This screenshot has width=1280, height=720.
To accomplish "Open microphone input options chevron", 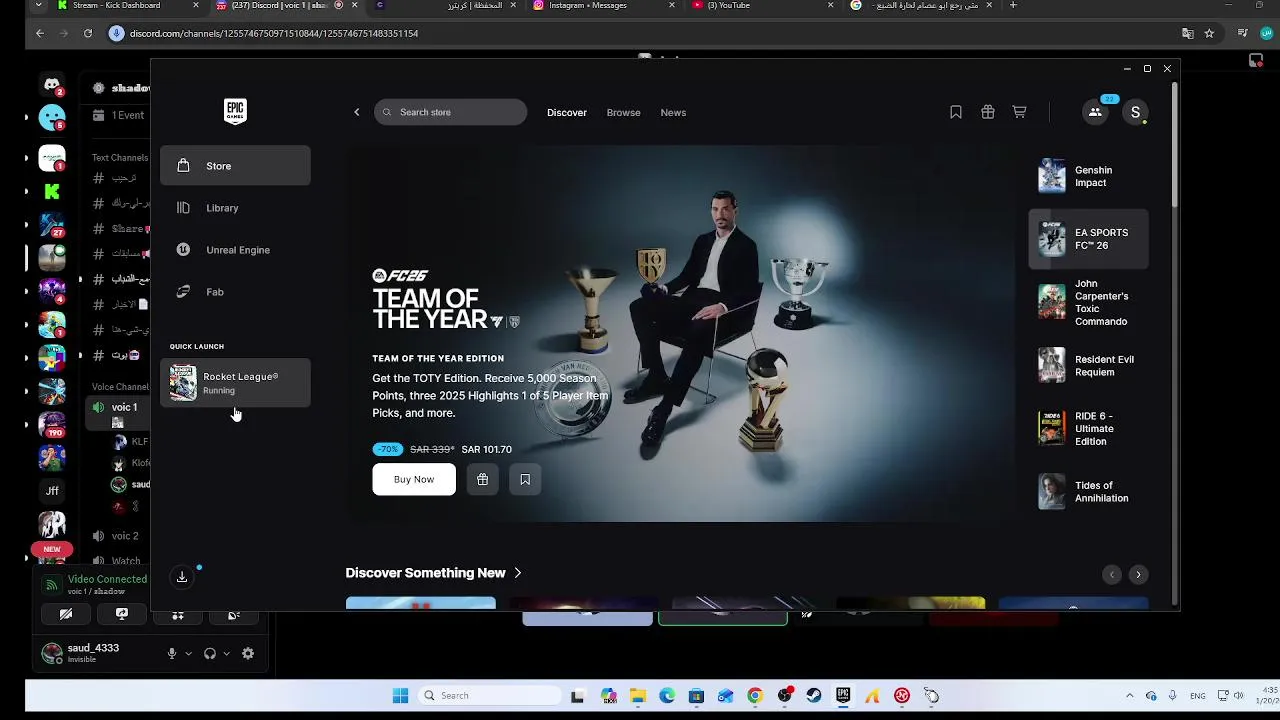I will (x=188, y=654).
